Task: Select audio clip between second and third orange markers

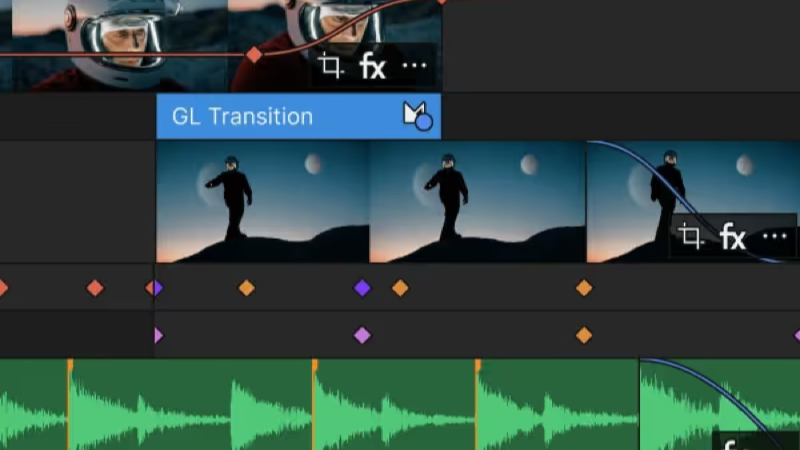Action: (x=395, y=404)
